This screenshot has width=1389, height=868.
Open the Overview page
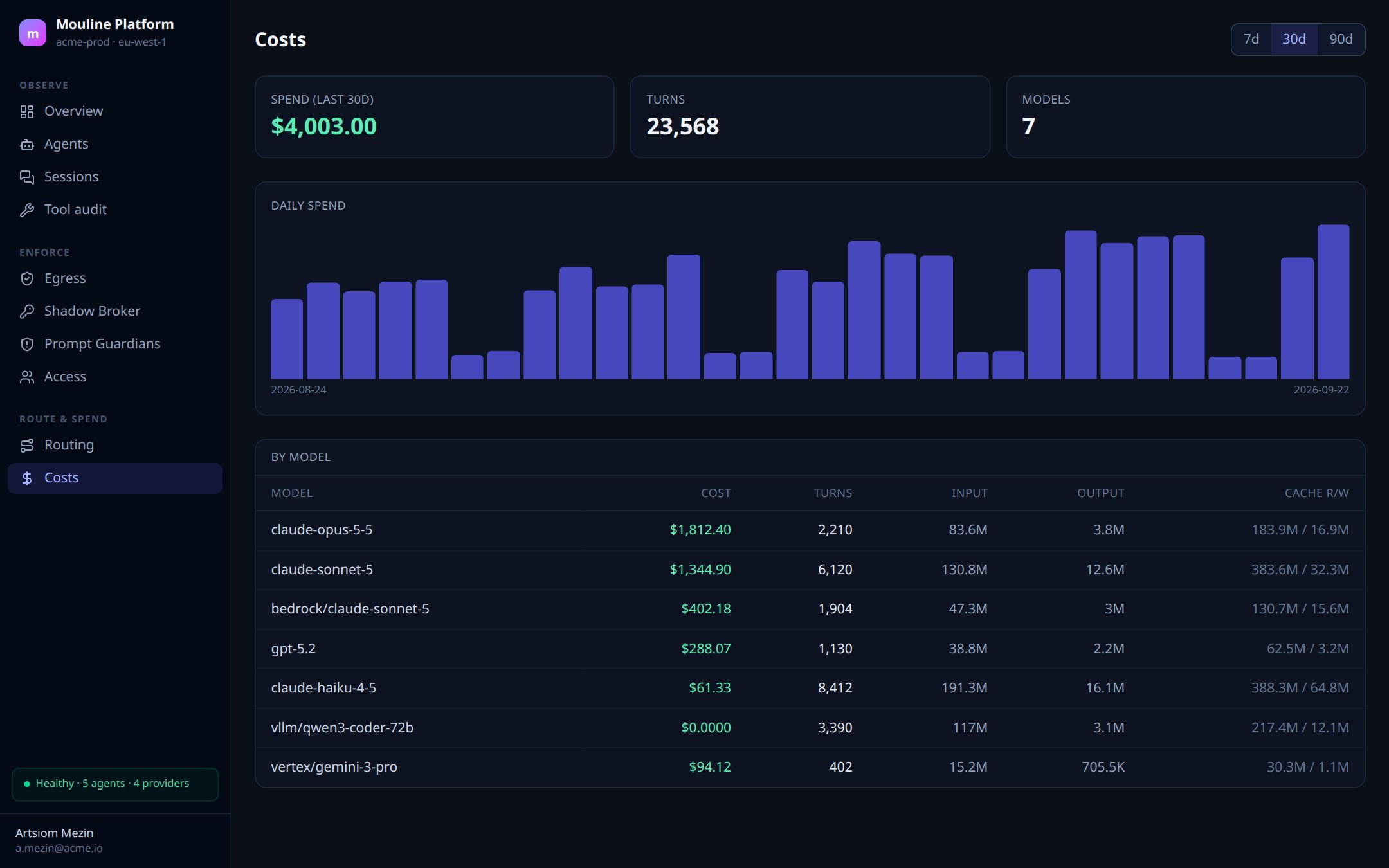click(x=115, y=111)
